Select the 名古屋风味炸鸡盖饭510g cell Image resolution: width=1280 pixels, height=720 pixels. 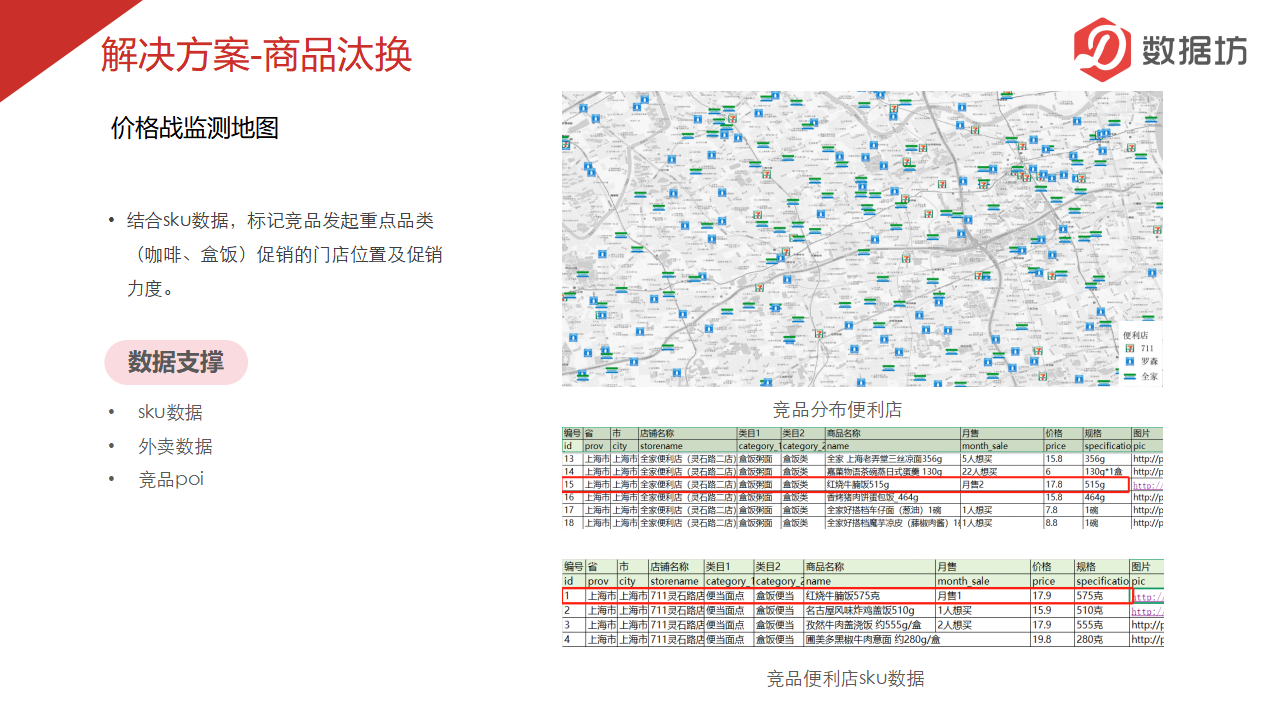tap(869, 610)
